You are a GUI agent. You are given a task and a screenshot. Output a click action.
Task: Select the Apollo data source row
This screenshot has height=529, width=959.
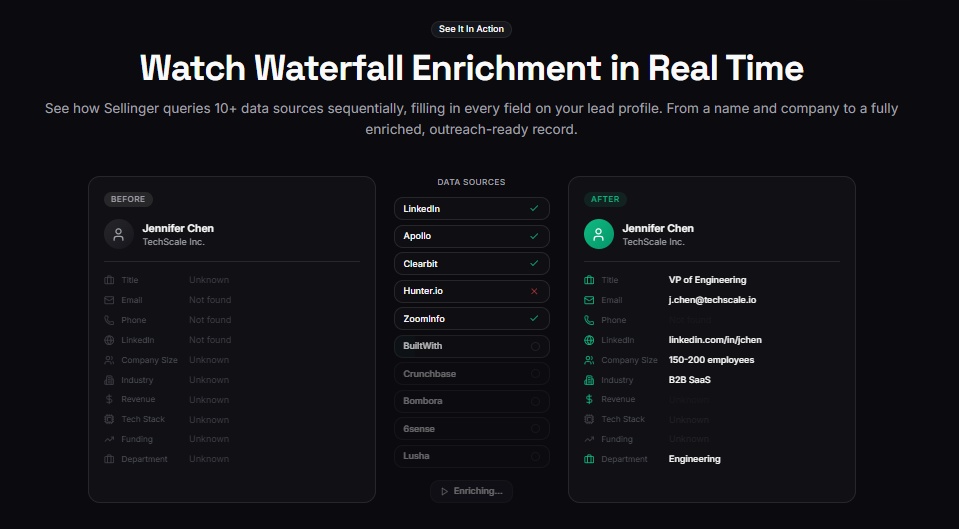[x=472, y=236]
